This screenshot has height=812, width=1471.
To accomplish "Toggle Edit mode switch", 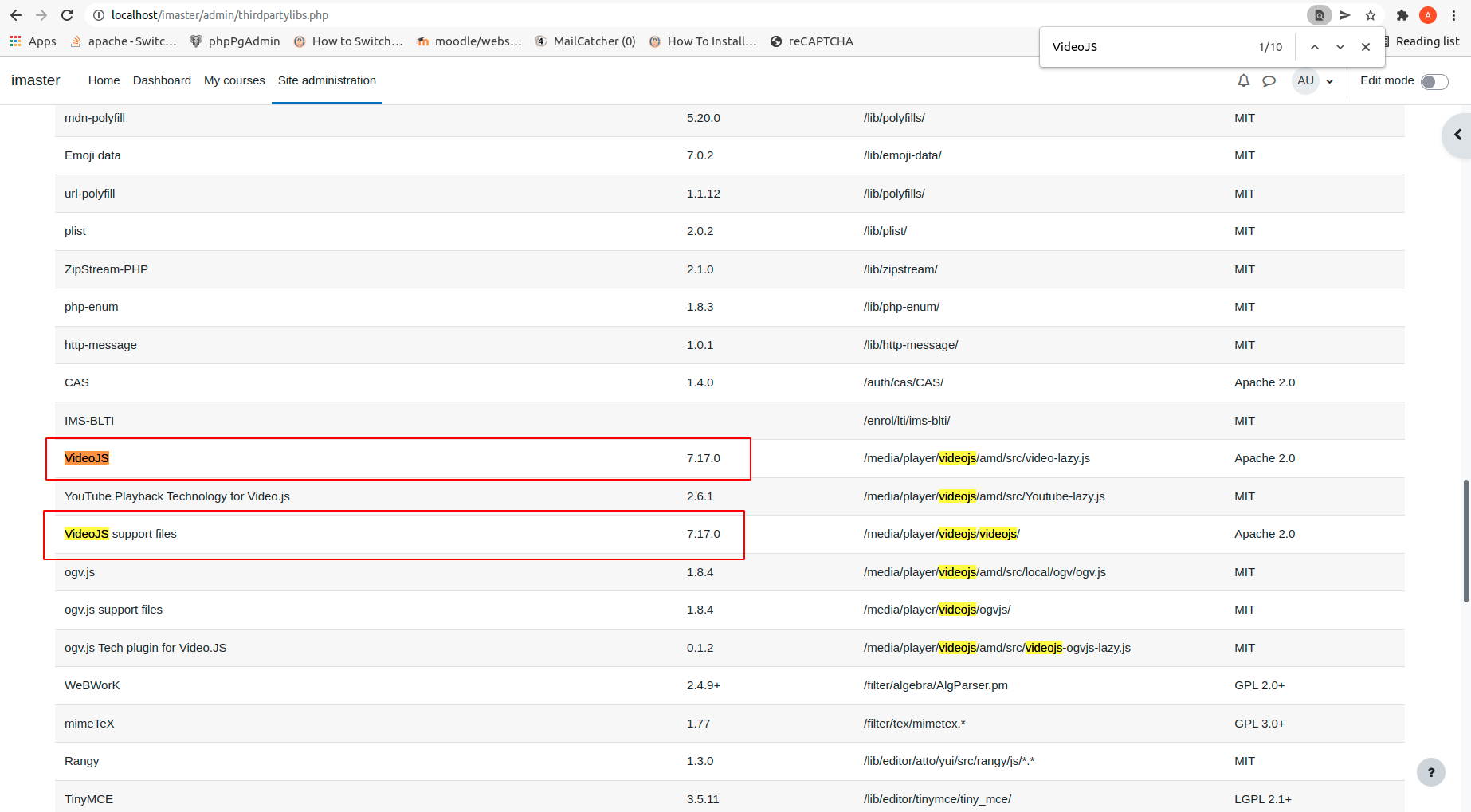I will pos(1434,81).
